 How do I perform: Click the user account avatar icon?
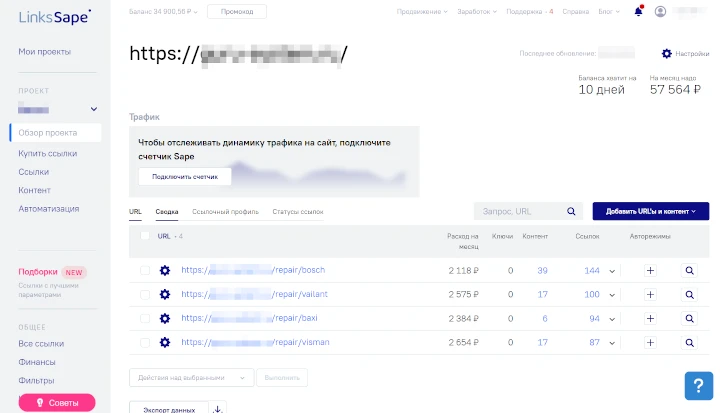pyautogui.click(x=660, y=12)
